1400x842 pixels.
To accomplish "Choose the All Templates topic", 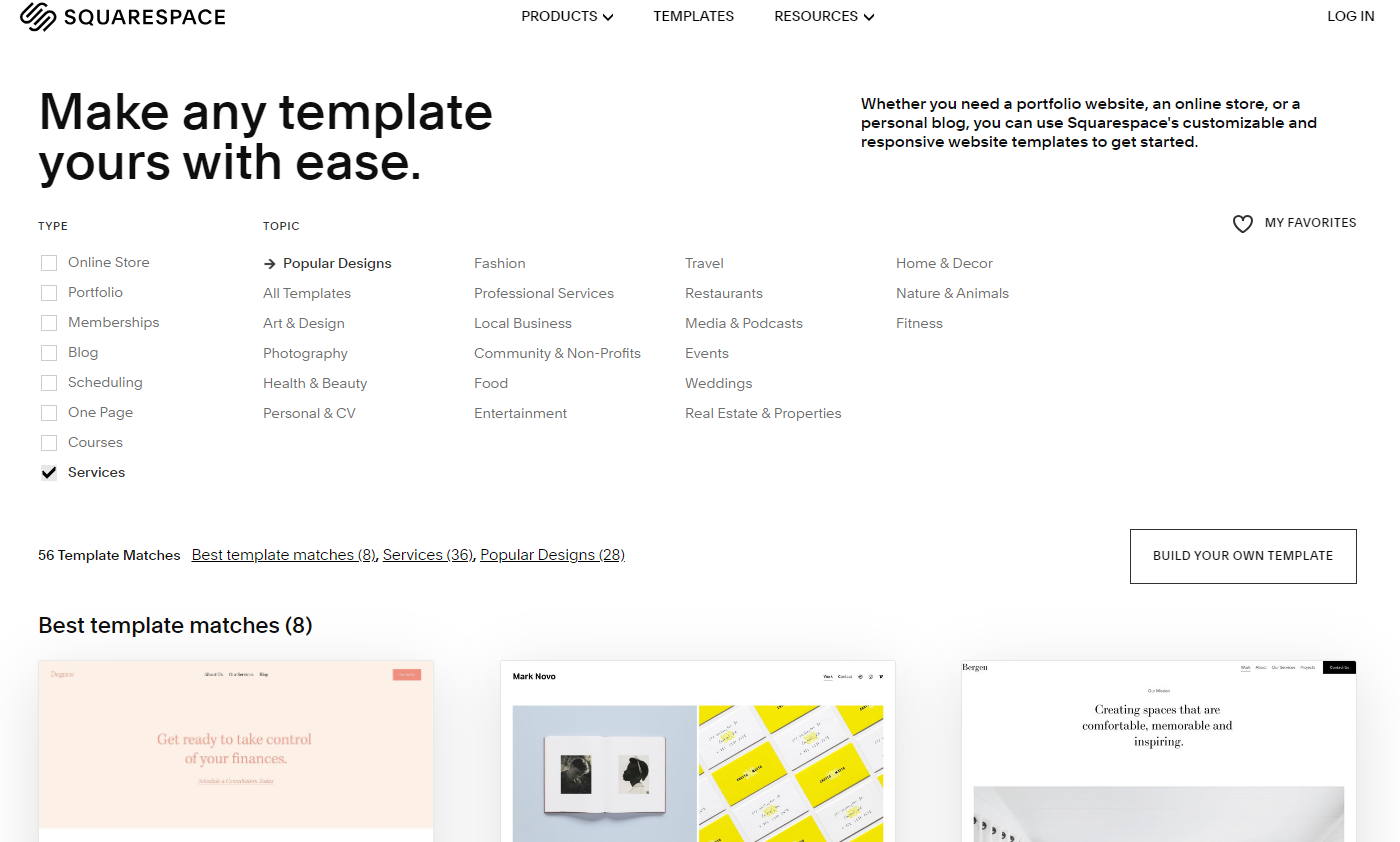I will 307,293.
